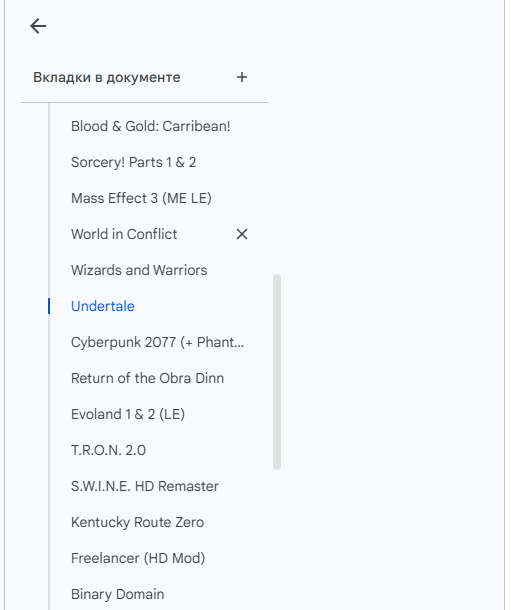Open the Blood & Gold: Carribean! tab
This screenshot has width=511, height=610.
pos(150,126)
